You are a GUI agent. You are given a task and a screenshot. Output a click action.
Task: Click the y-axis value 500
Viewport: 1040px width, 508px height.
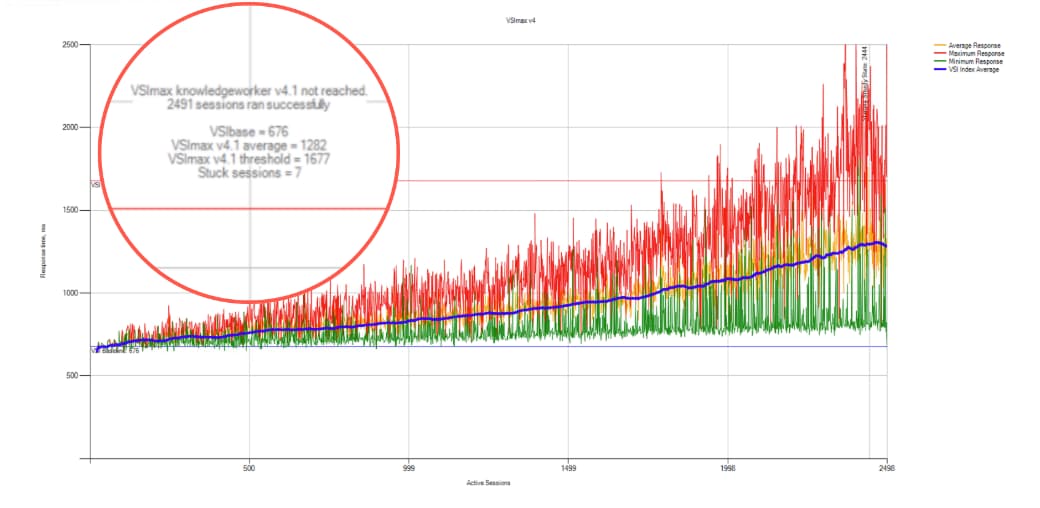(74, 375)
